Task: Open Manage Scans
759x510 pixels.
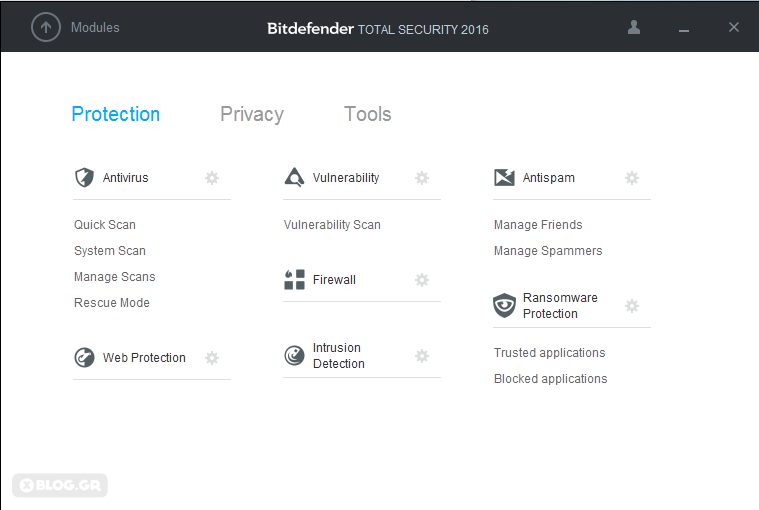Action: tap(115, 277)
